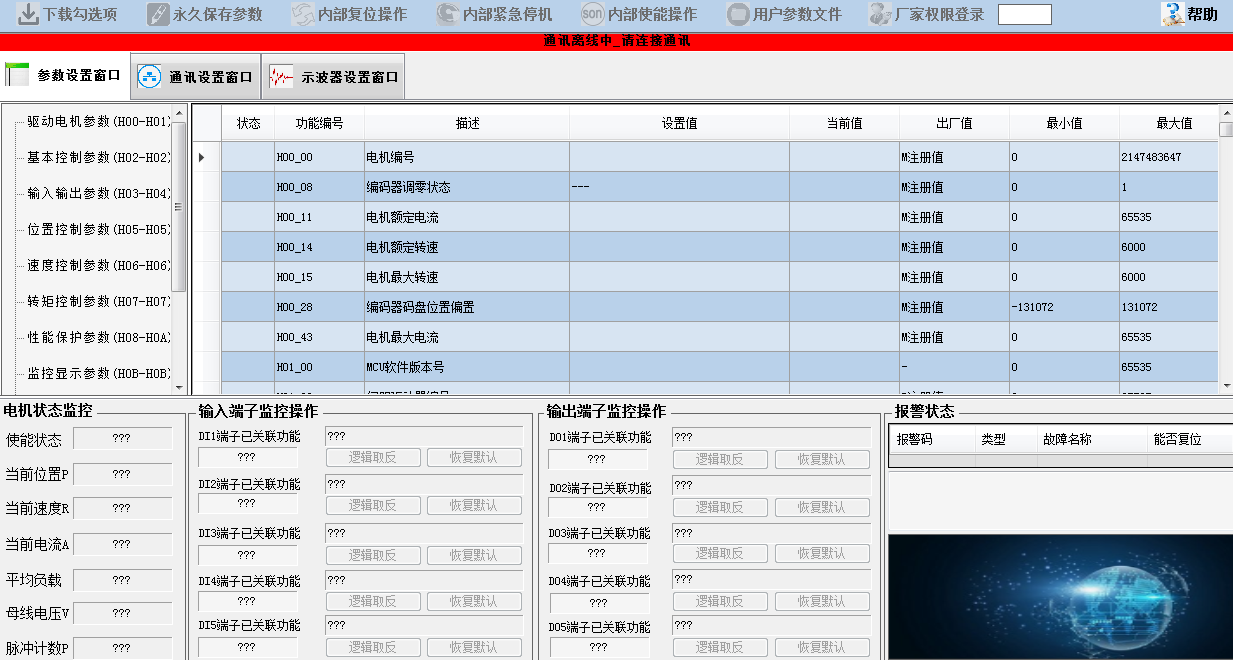Click the 当前值 column header
The image size is (1233, 660).
(844, 124)
